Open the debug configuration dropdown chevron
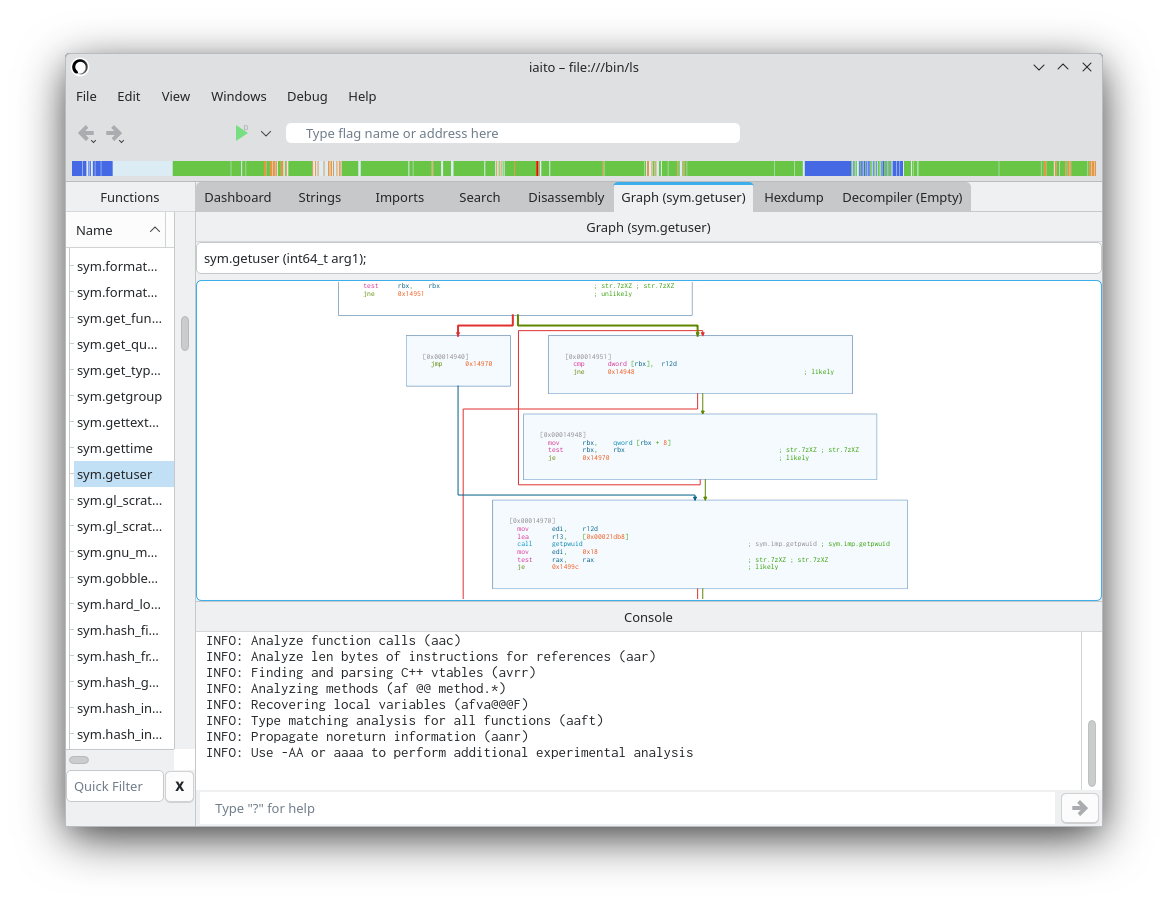This screenshot has width=1169, height=905. click(x=266, y=133)
